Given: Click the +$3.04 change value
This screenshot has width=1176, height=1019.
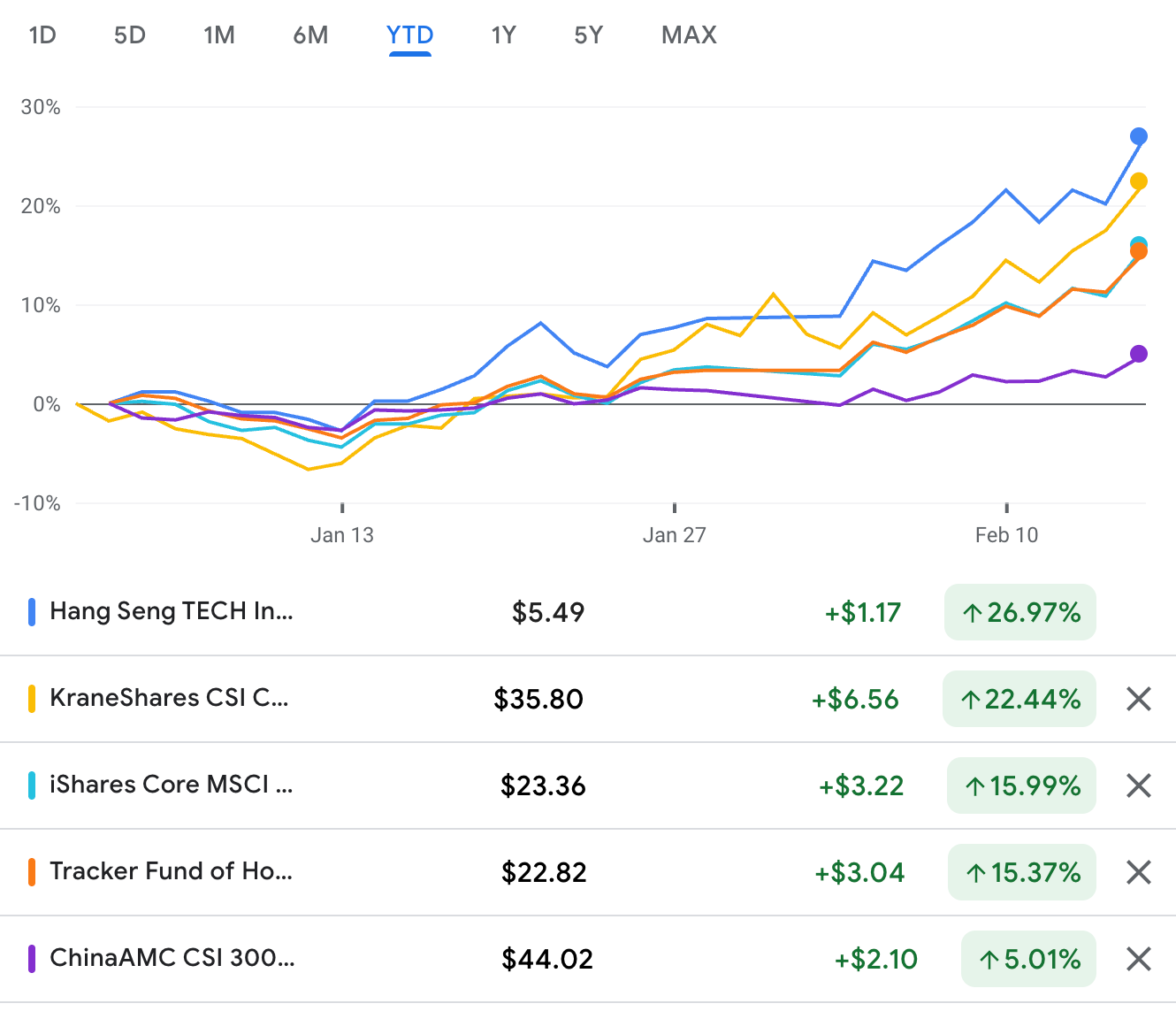Looking at the screenshot, I should (x=859, y=872).
